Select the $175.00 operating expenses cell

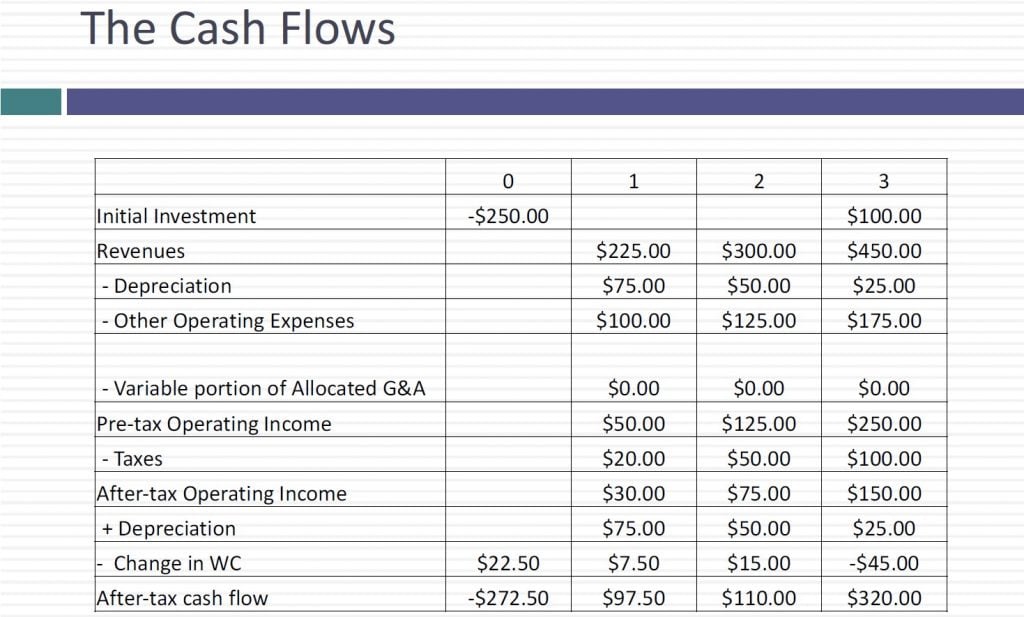point(884,321)
